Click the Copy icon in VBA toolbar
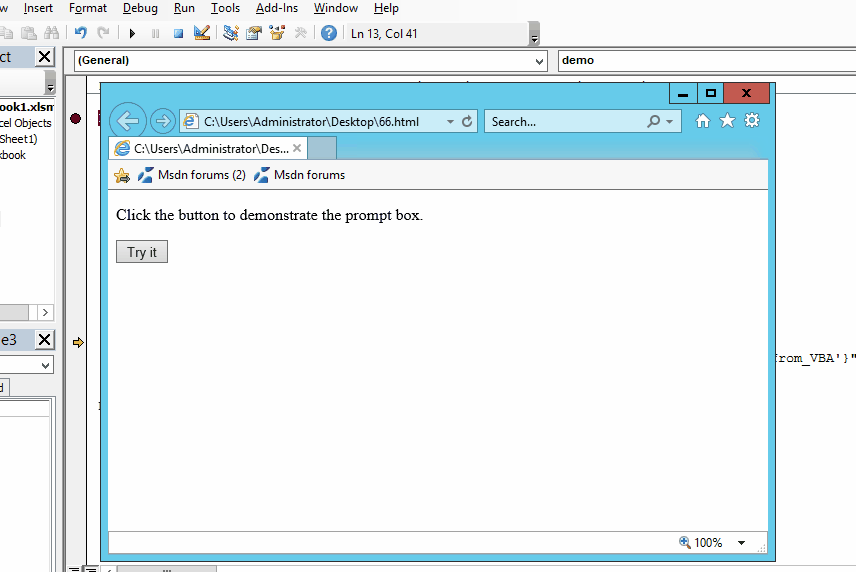 click(x=6, y=33)
